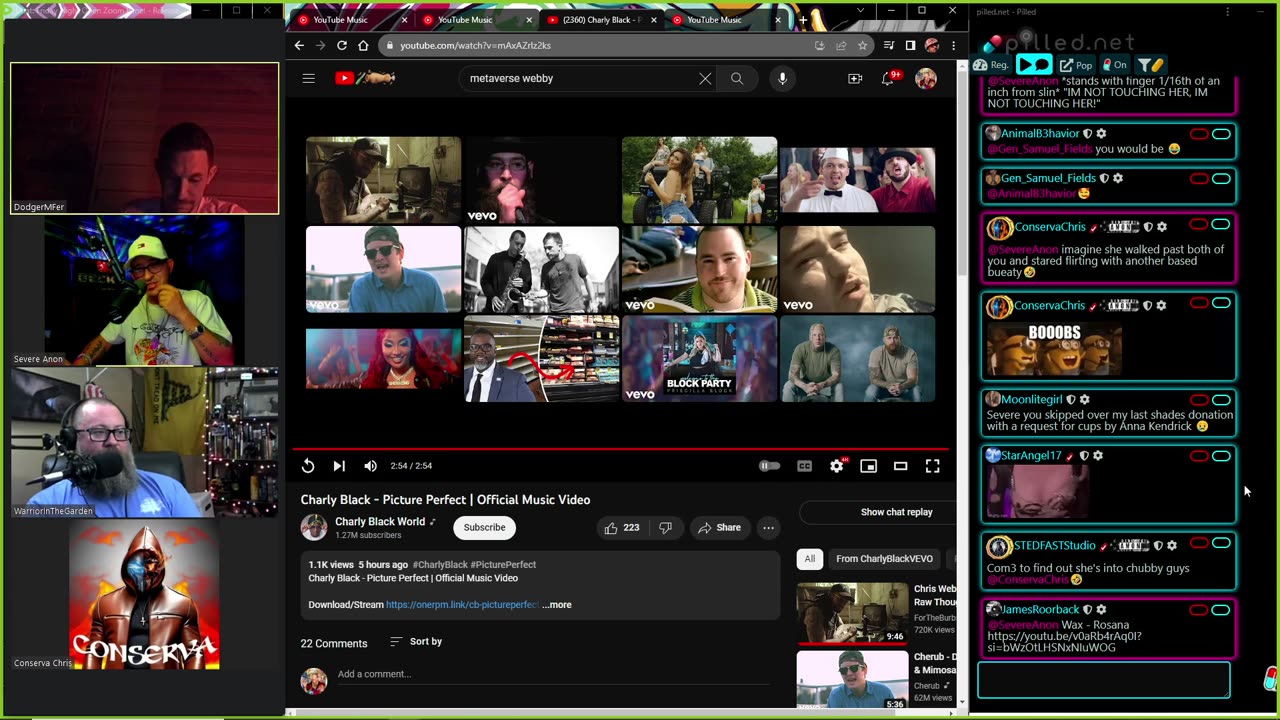Expand description with ...more
Image resolution: width=1280 pixels, height=720 pixels.
pos(557,605)
